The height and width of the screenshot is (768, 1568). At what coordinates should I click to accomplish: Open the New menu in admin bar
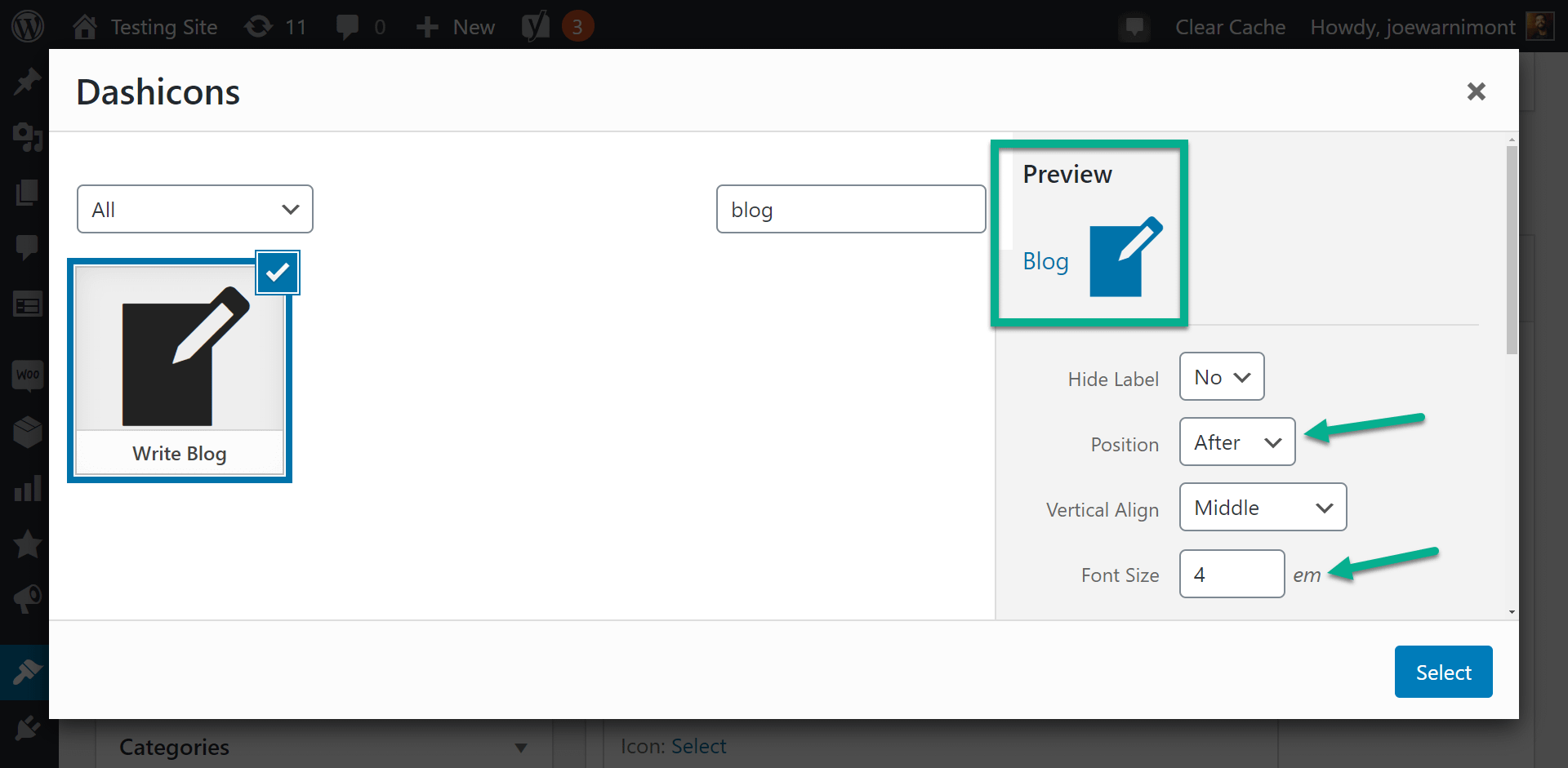454,26
